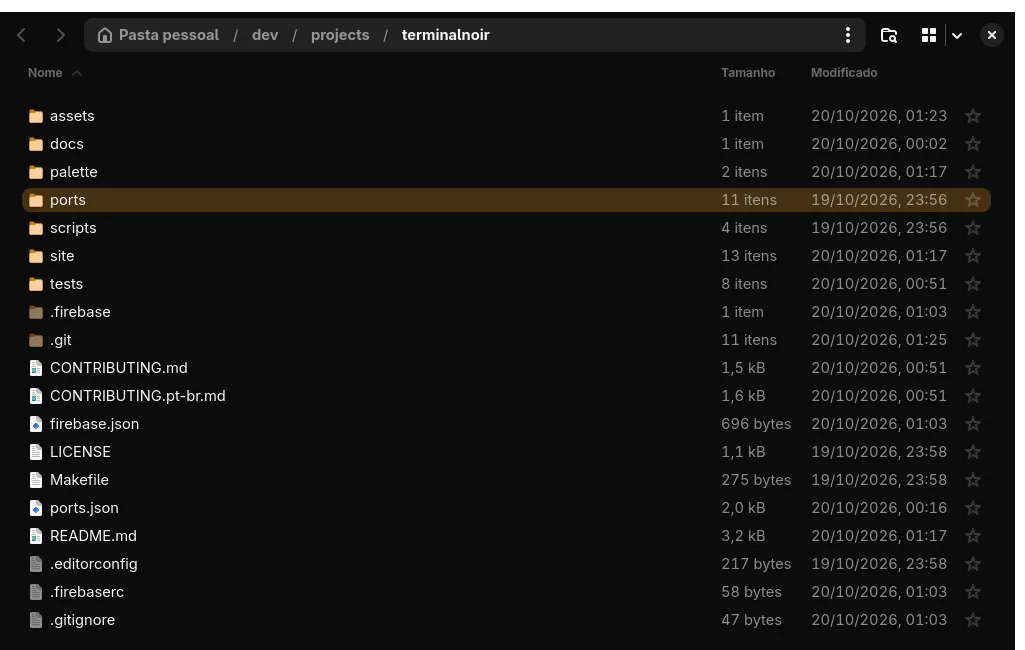Image resolution: width=1025 pixels, height=650 pixels.
Task: Select the 'Makefile' file name
Action: (79, 480)
